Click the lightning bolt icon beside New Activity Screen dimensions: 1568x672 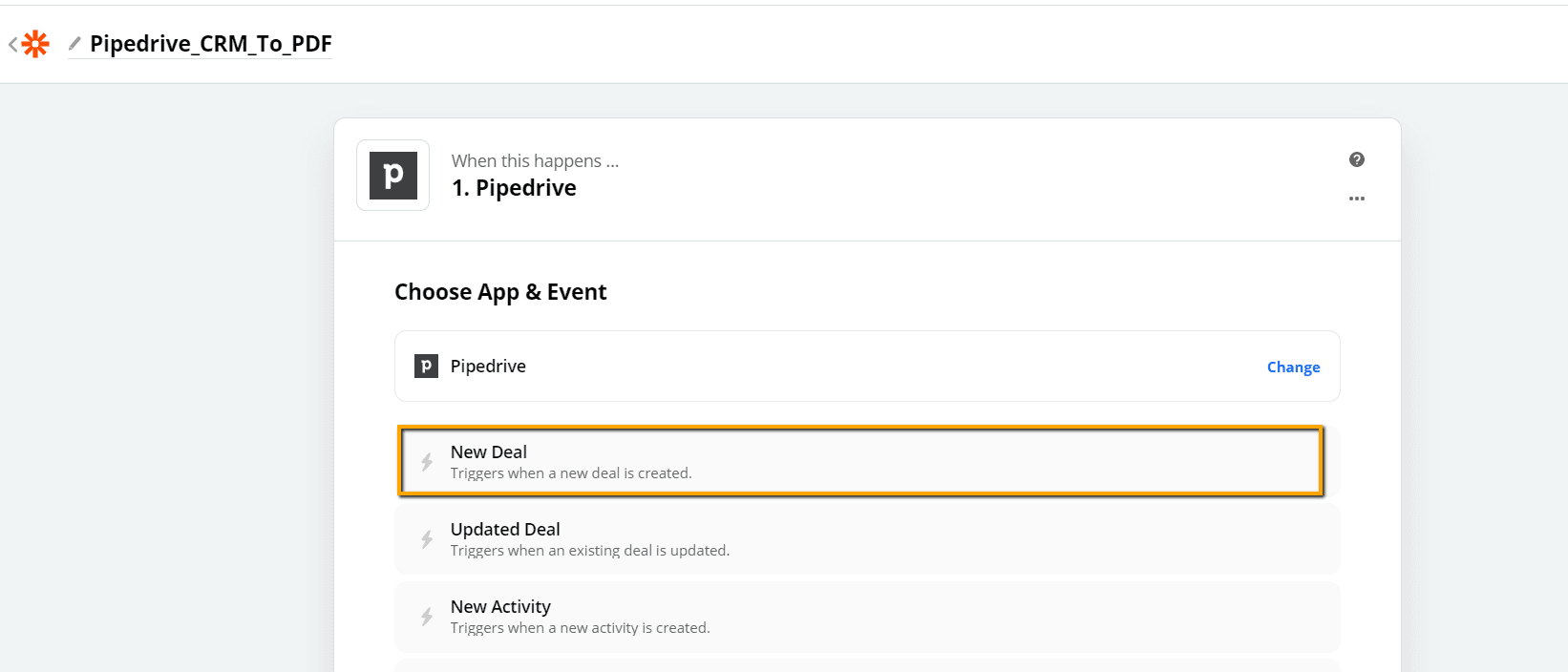tap(427, 617)
